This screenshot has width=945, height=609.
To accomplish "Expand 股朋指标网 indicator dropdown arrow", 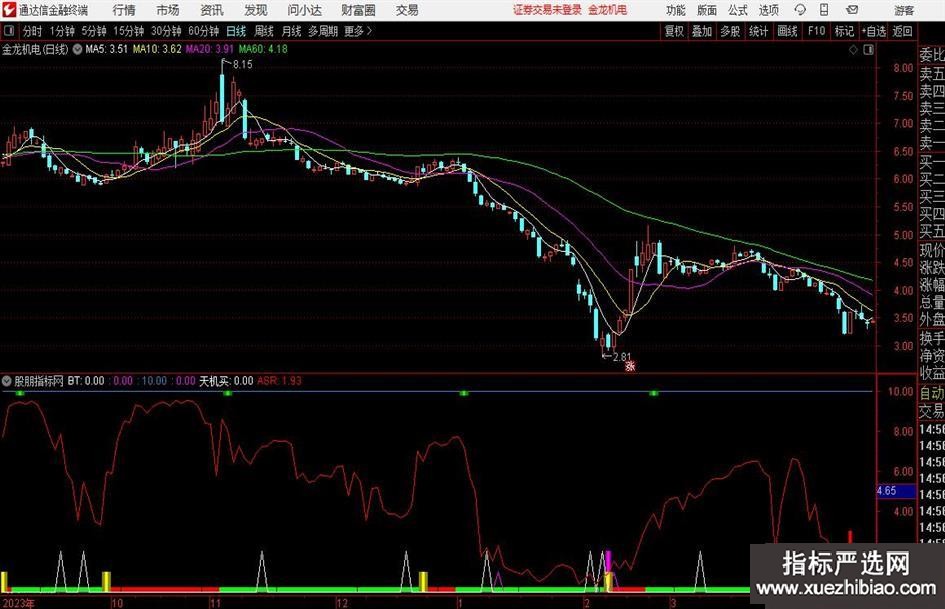I will pos(7,381).
